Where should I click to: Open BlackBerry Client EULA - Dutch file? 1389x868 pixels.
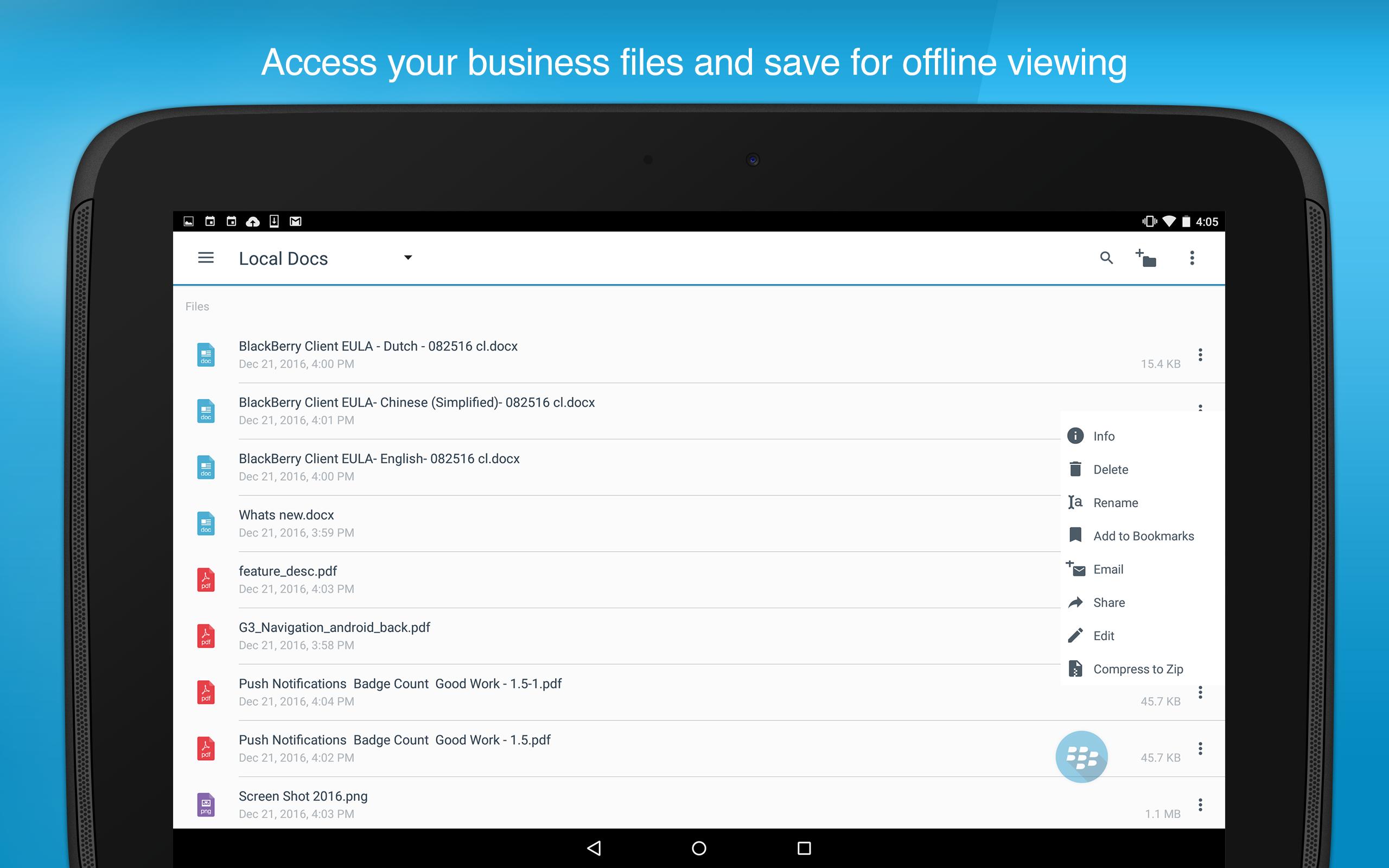coord(698,355)
